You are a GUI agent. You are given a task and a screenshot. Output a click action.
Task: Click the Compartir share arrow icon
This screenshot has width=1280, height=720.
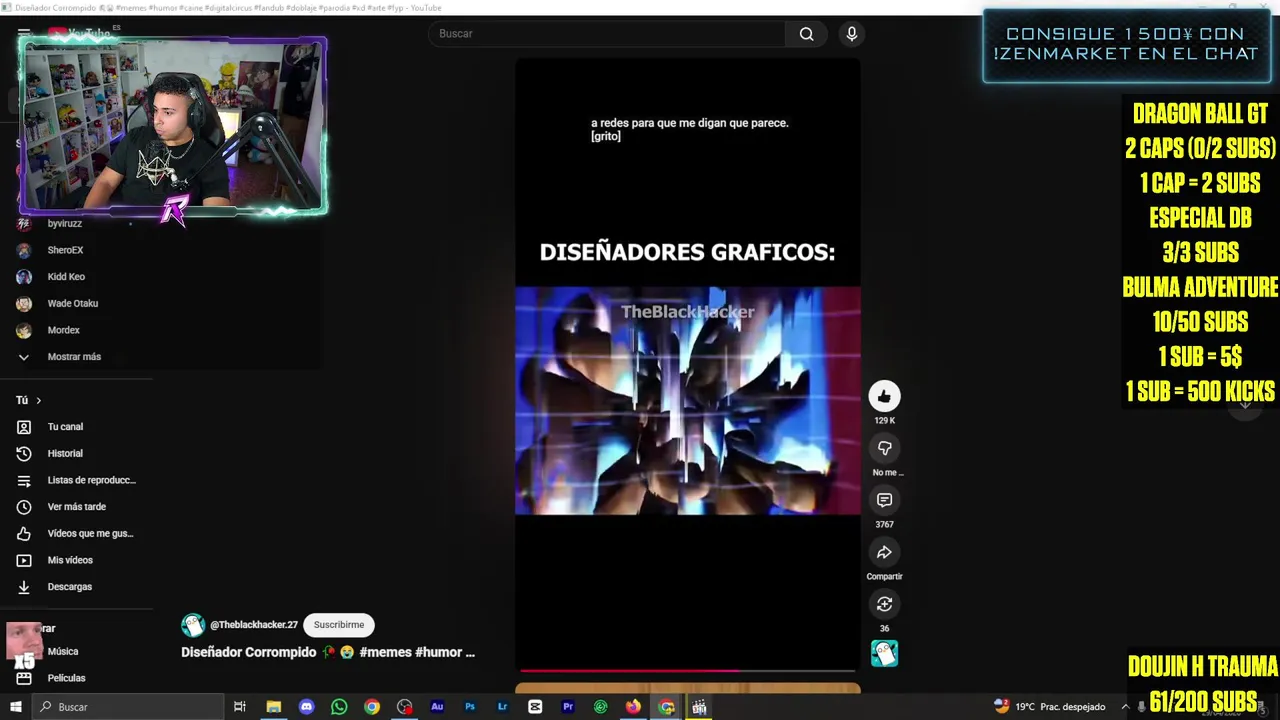pos(884,552)
